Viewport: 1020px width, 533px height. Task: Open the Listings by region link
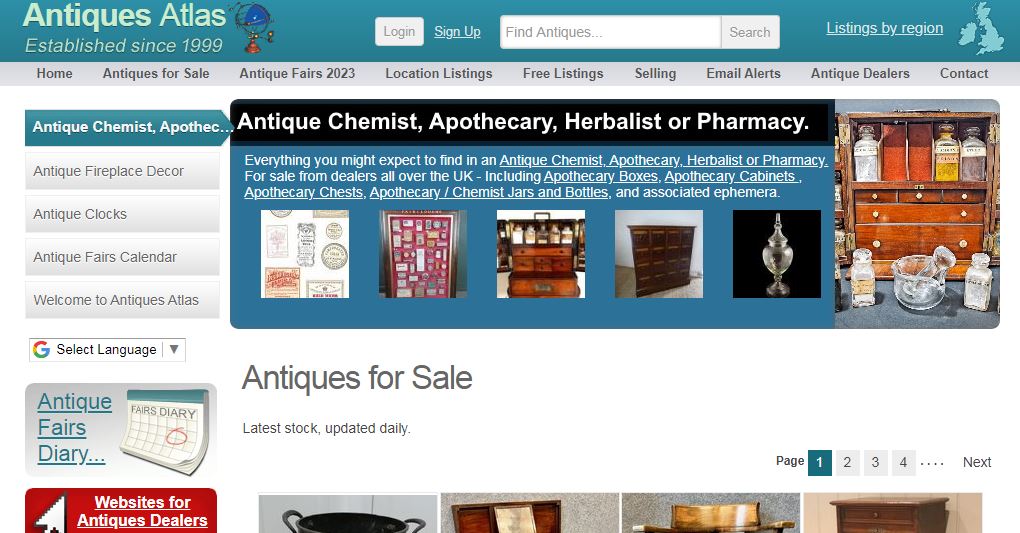885,28
